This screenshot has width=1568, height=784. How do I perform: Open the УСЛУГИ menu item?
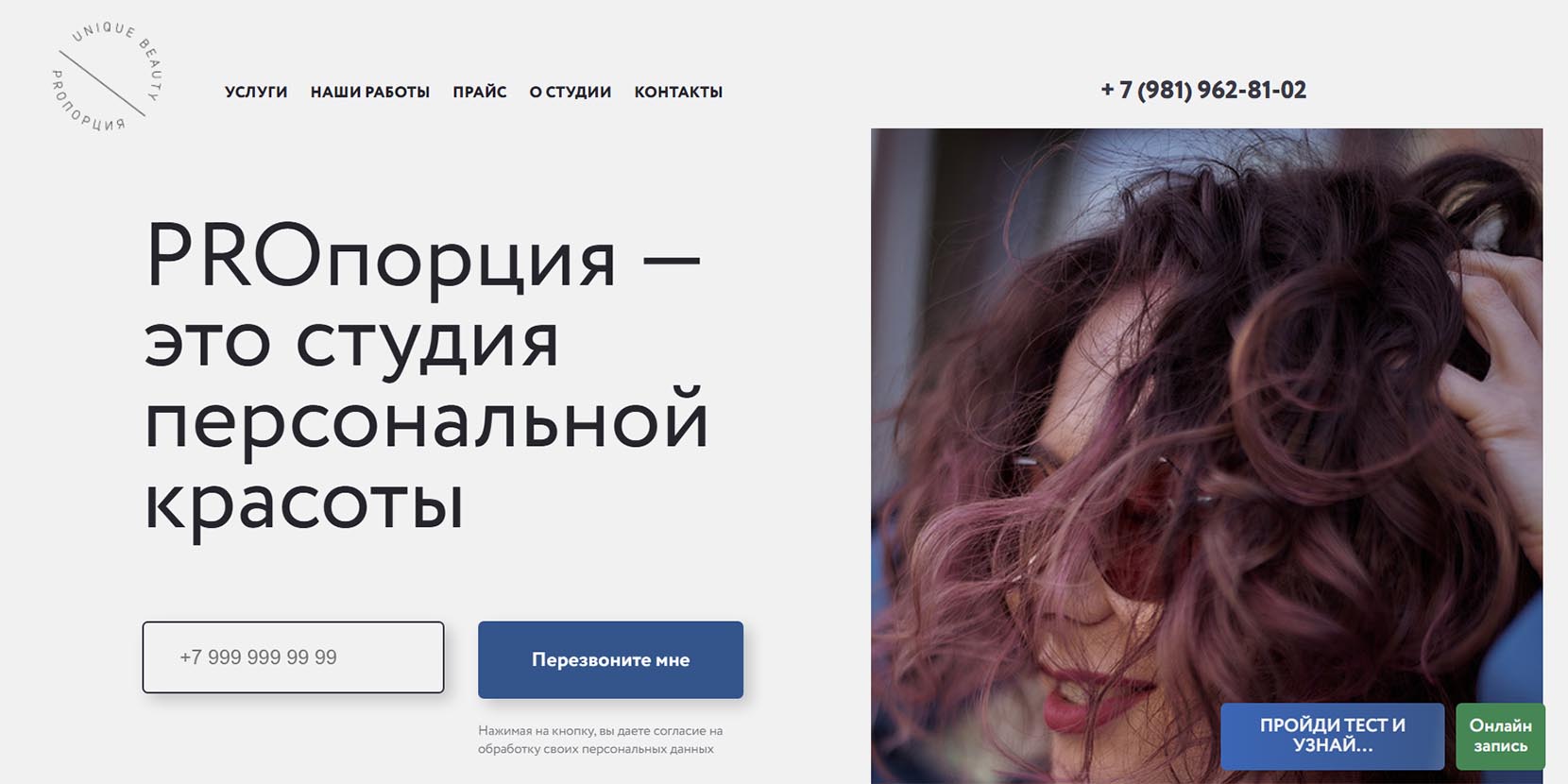click(256, 92)
